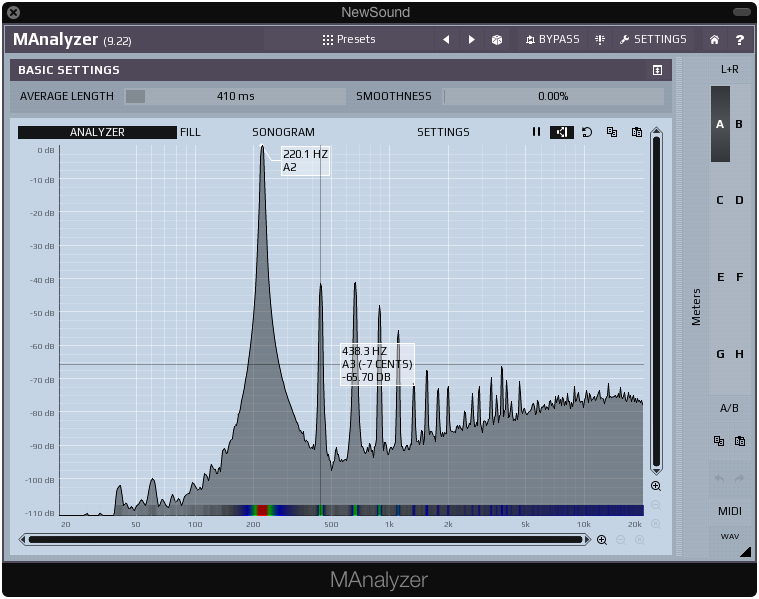Zoom in horizontally with the bottom magnifier plus
The width and height of the screenshot is (759, 599).
pyautogui.click(x=602, y=540)
